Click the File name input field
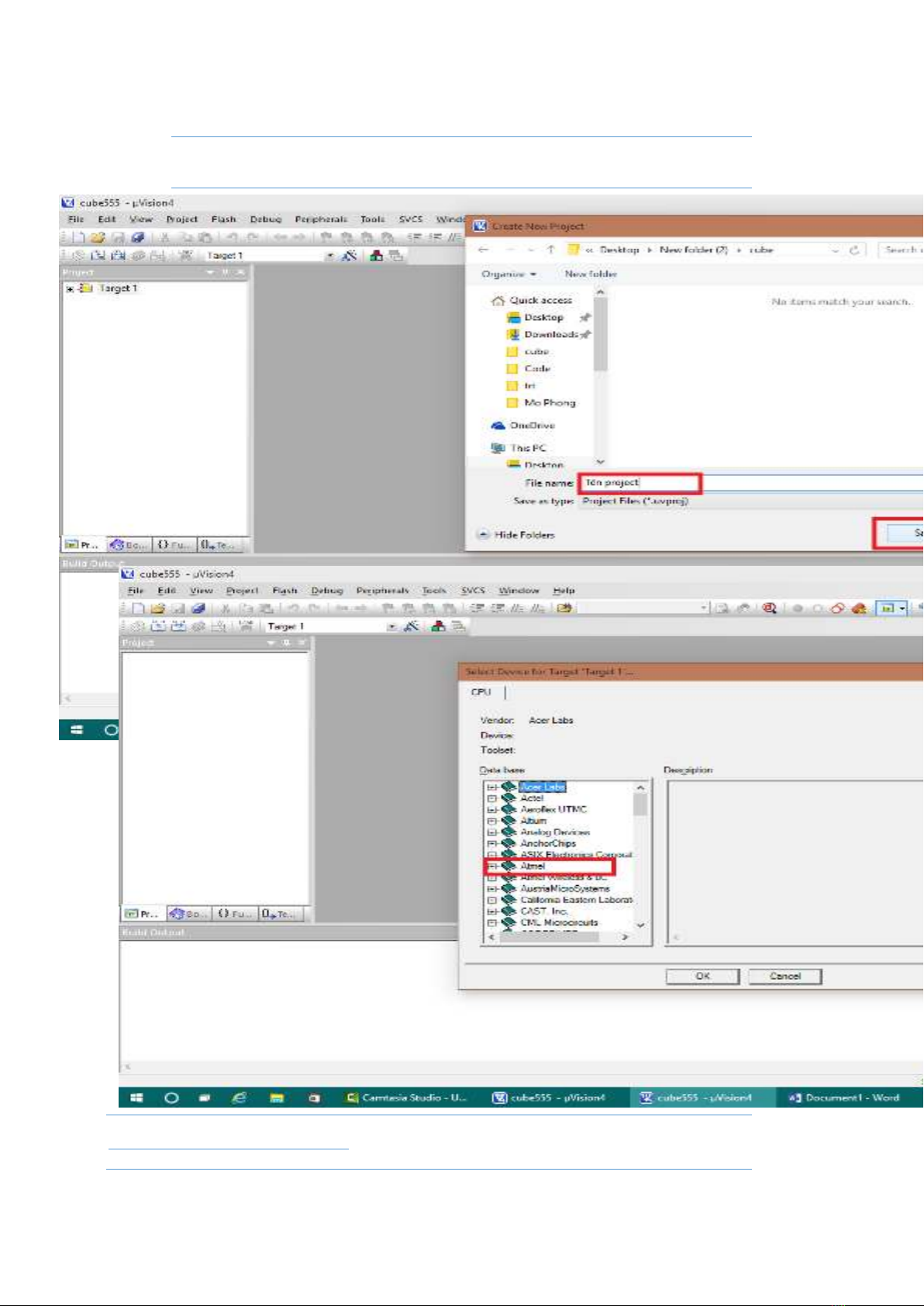This screenshot has width=924, height=1306. click(752, 483)
